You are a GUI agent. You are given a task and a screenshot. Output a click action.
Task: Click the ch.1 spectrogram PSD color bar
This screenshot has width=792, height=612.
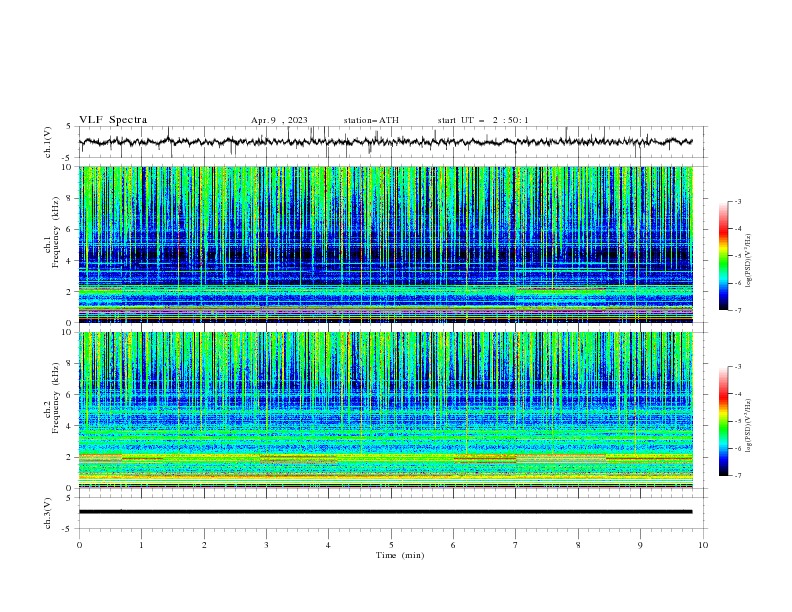(724, 256)
